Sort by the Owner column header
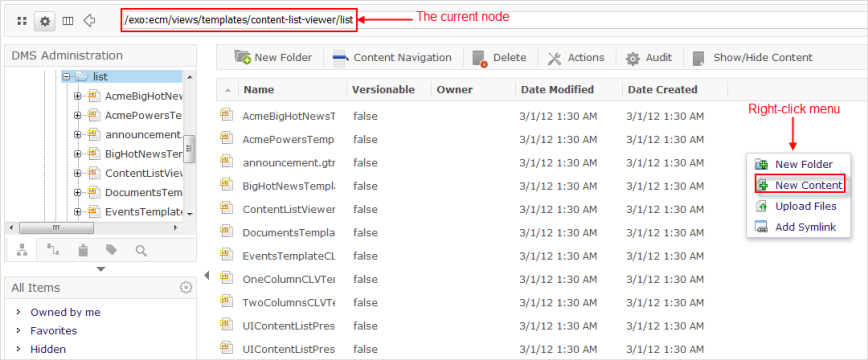 point(454,90)
